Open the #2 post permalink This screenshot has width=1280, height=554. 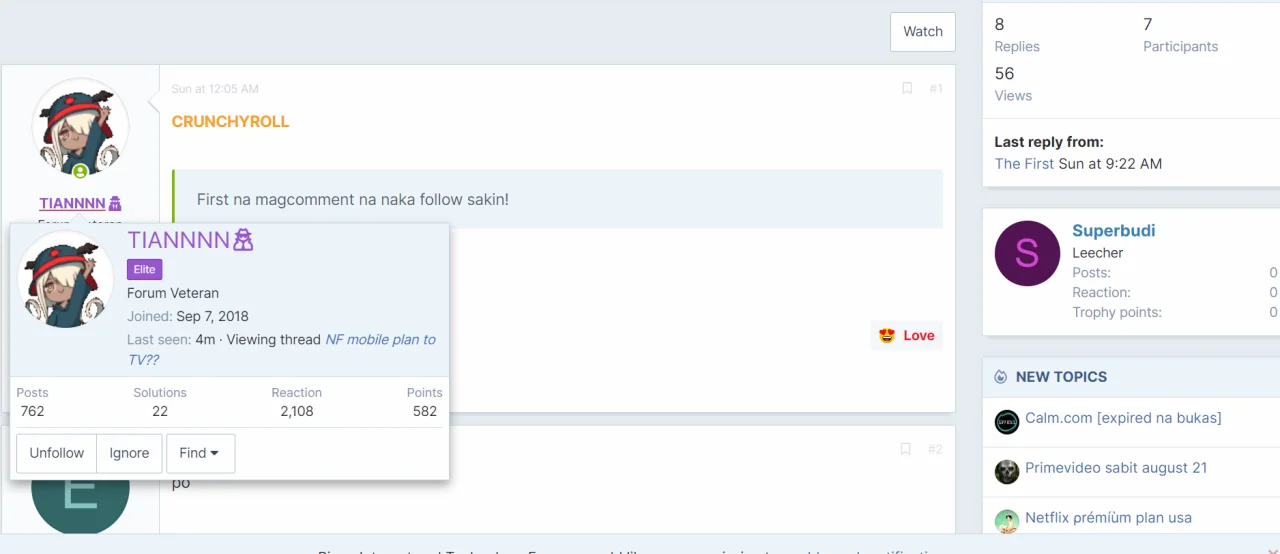click(x=935, y=449)
